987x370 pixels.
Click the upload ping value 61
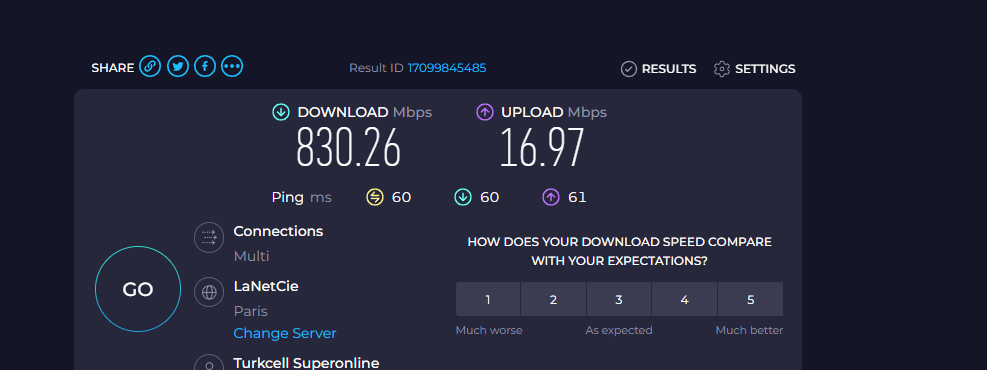pyautogui.click(x=577, y=198)
